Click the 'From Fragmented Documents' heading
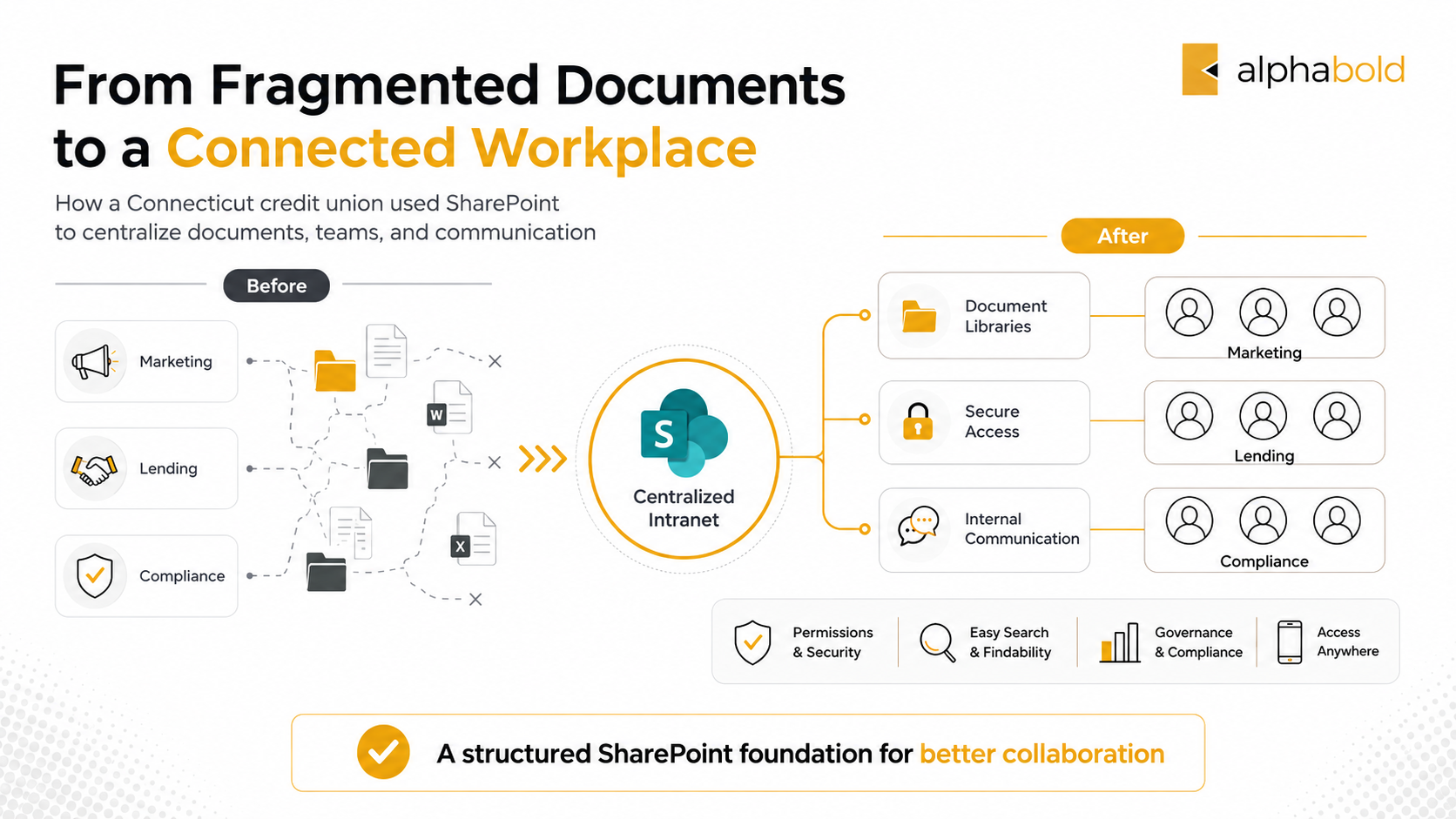This screenshot has width=1456, height=819. 449,85
